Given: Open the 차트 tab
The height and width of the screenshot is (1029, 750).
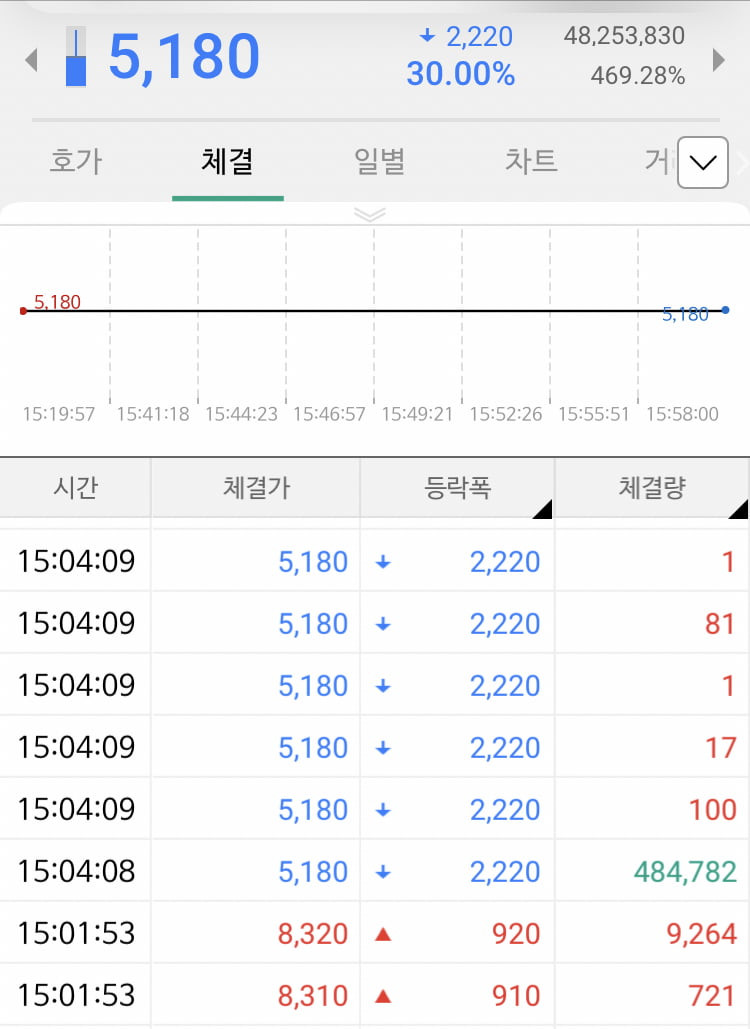Looking at the screenshot, I should coord(531,161).
